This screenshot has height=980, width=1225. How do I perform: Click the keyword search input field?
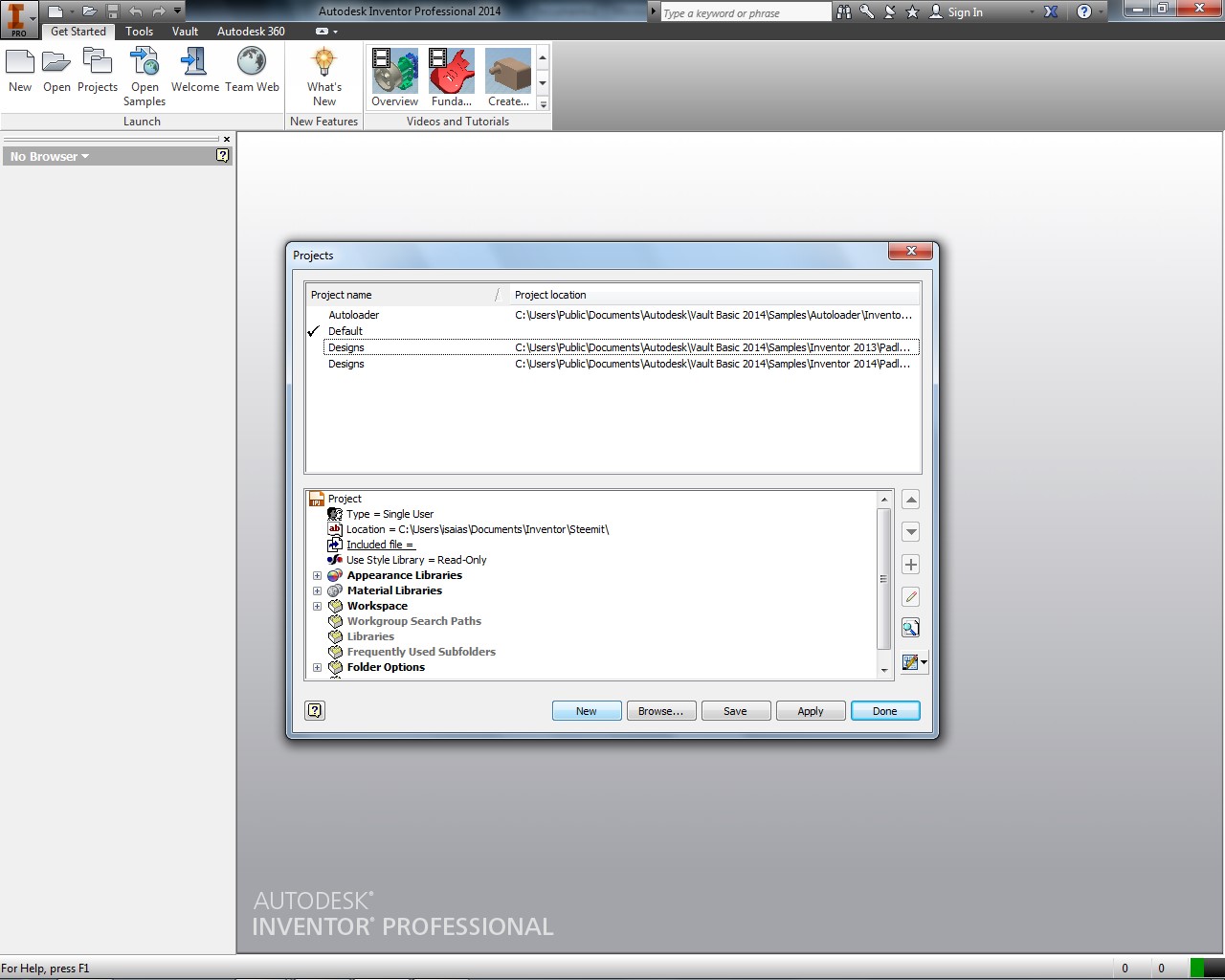click(745, 12)
